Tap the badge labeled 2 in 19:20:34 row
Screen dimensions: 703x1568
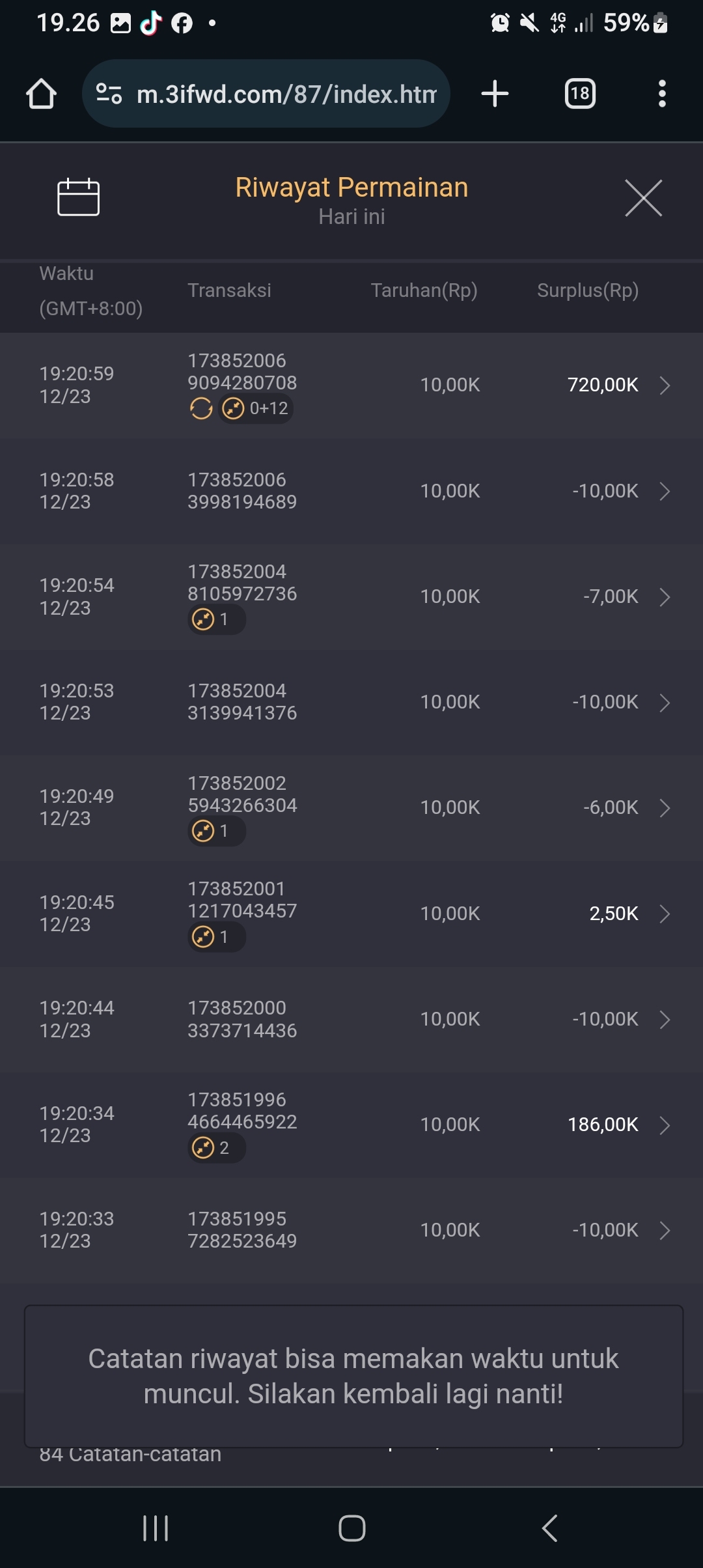[217, 1148]
